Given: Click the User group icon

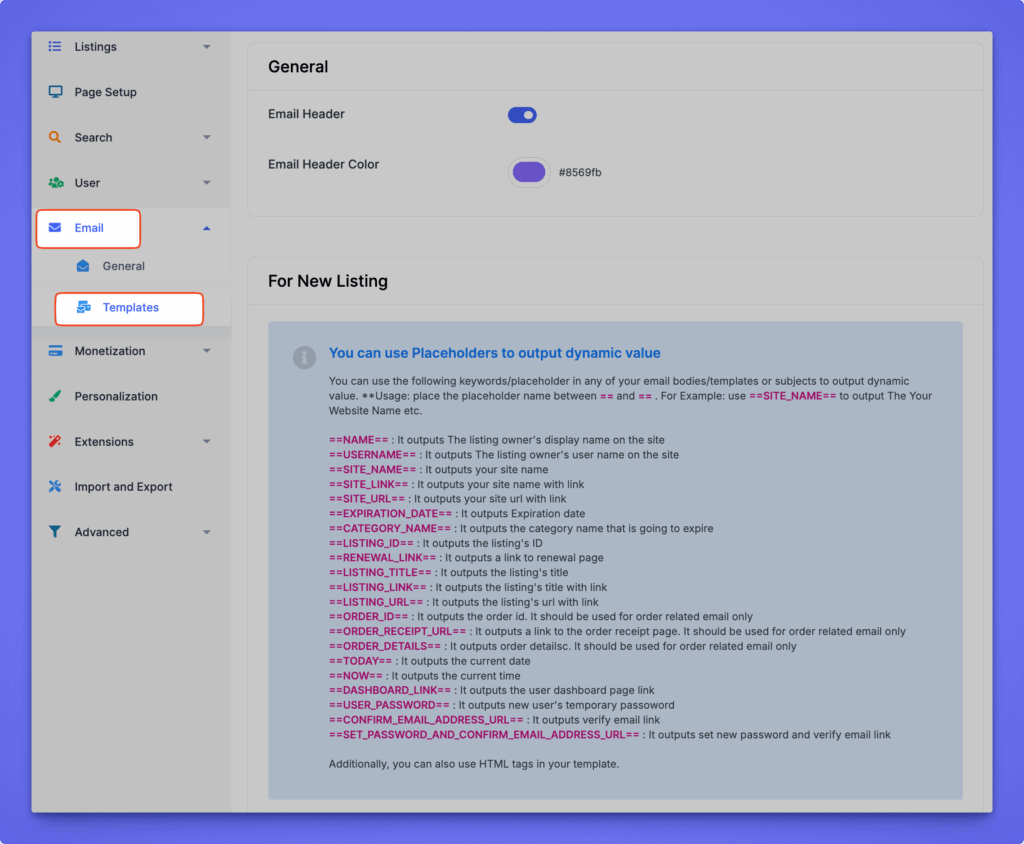Looking at the screenshot, I should 55,183.
